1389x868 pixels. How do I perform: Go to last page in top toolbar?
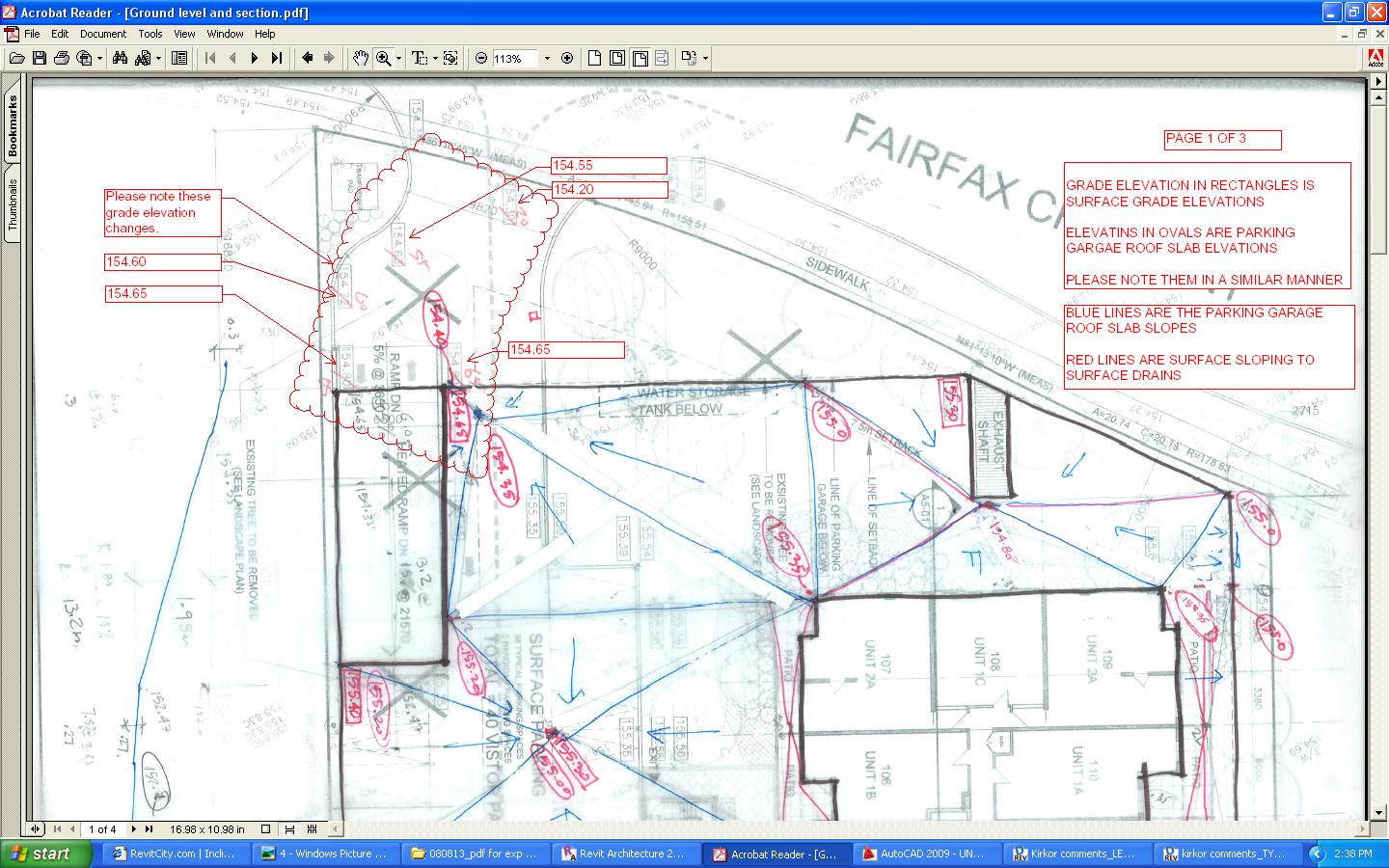[277, 58]
